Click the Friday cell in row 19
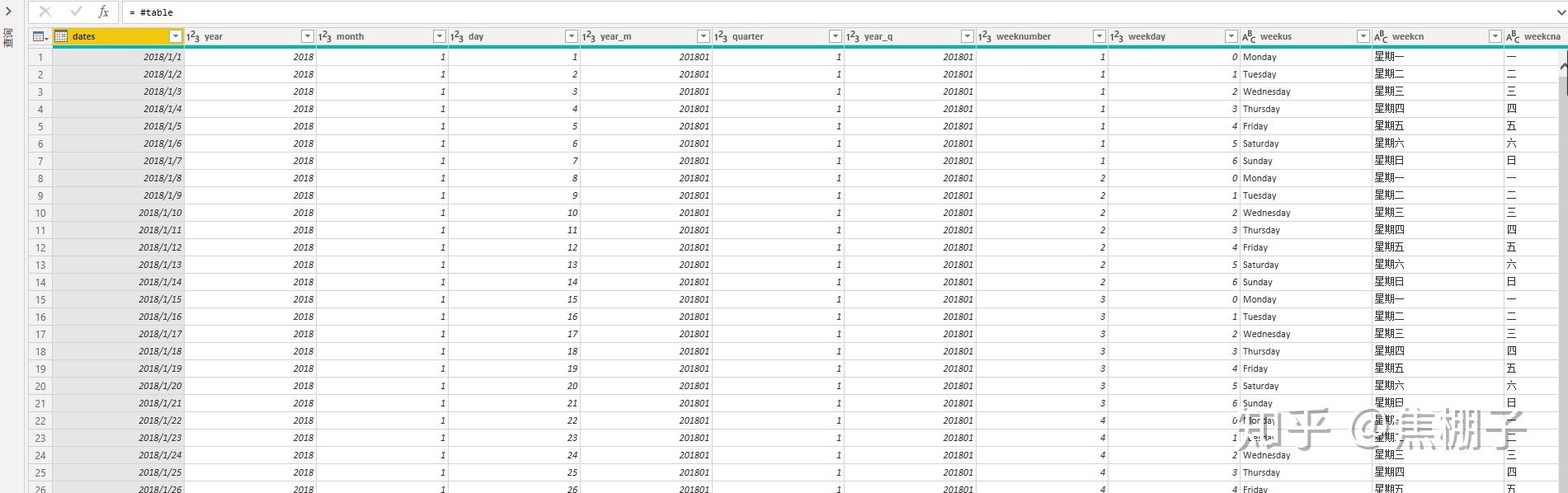The image size is (1568, 493). pyautogui.click(x=1306, y=369)
